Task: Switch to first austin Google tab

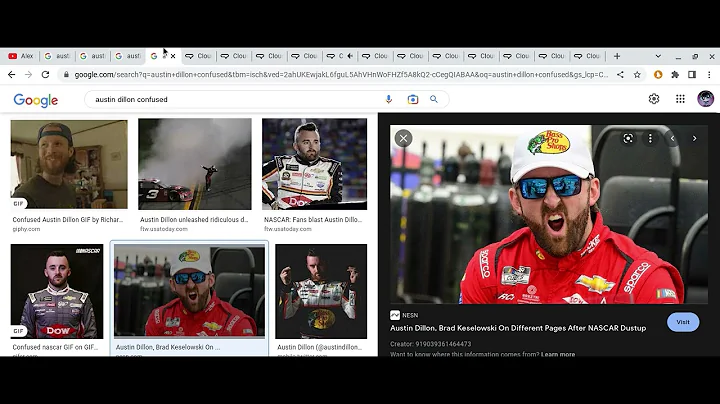Action: pos(57,56)
